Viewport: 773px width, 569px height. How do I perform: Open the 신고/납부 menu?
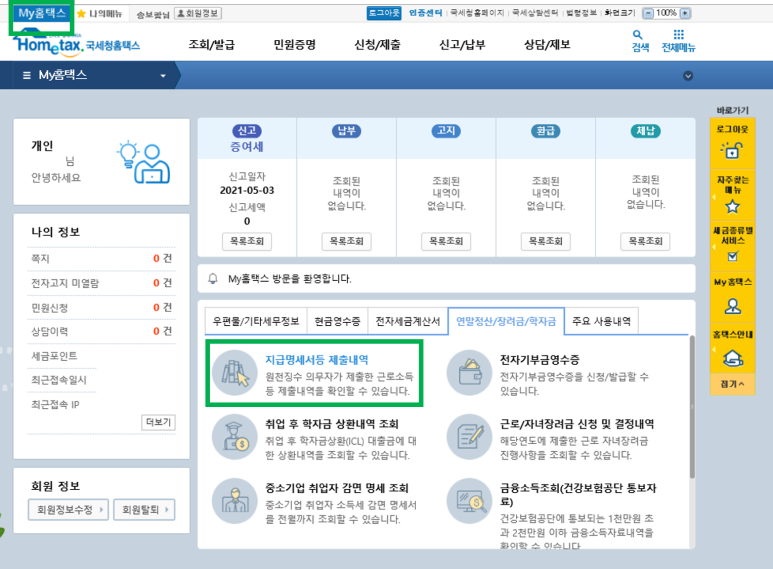click(462, 45)
